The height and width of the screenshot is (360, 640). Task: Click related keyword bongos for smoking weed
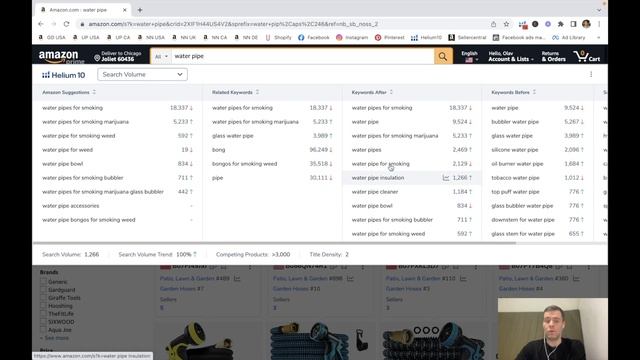tap(244, 164)
